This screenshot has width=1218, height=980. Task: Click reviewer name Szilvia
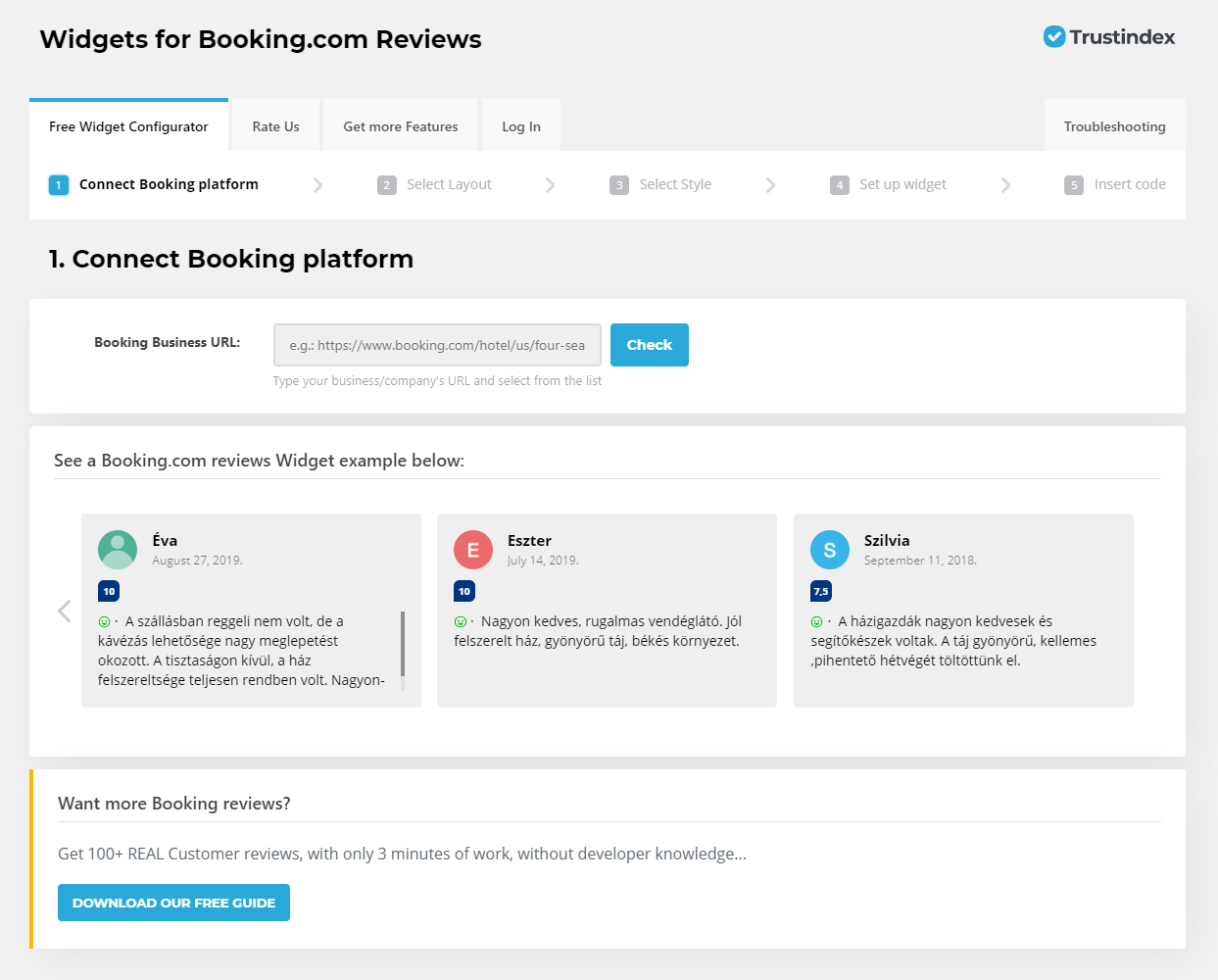tap(887, 540)
